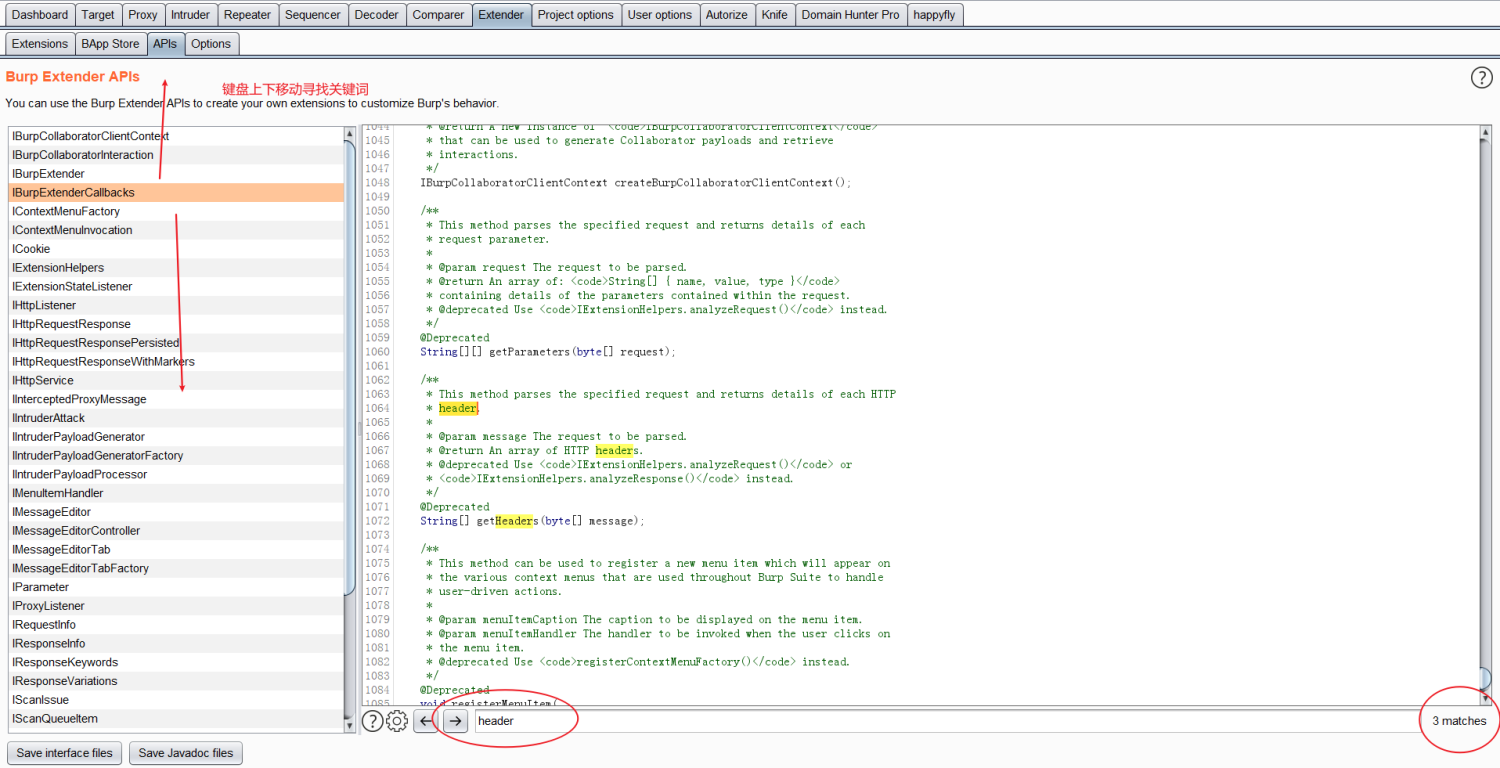Select IInterceptedProxyMessage in the list
The width and height of the screenshot is (1500, 768).
(176, 399)
